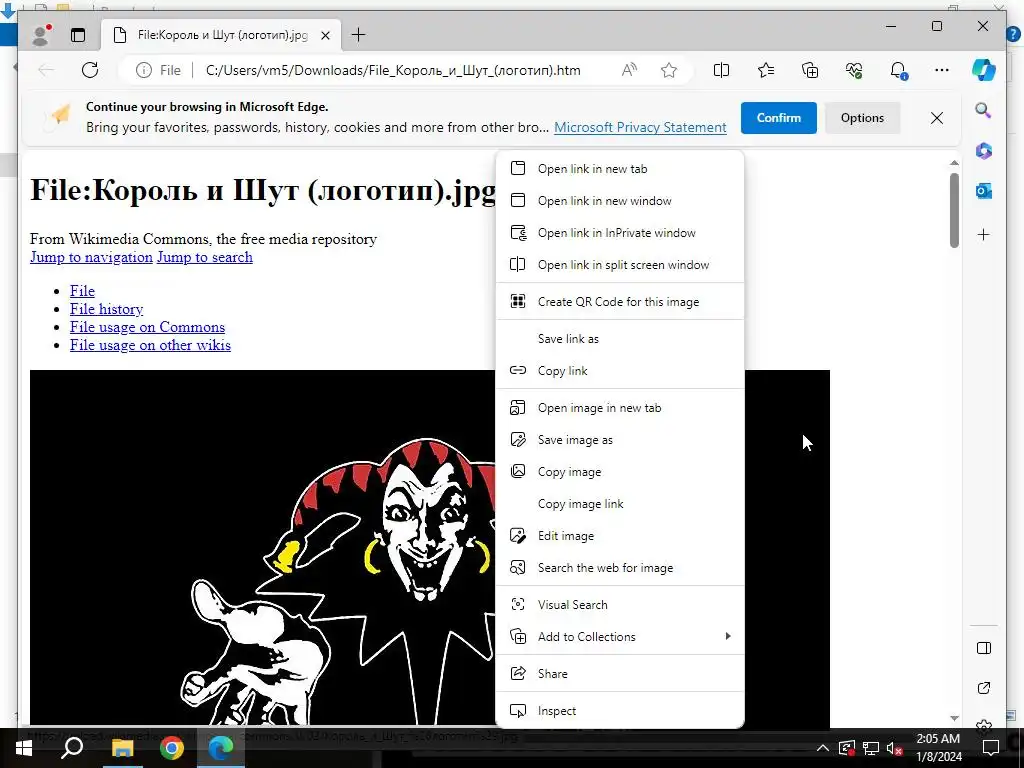Open Settings and more ellipsis
Screen dimensions: 1024x768
coord(942,70)
